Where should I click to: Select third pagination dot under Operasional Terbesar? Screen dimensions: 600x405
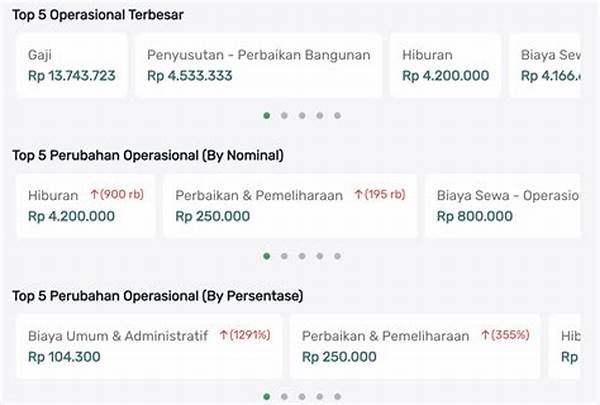click(x=302, y=115)
